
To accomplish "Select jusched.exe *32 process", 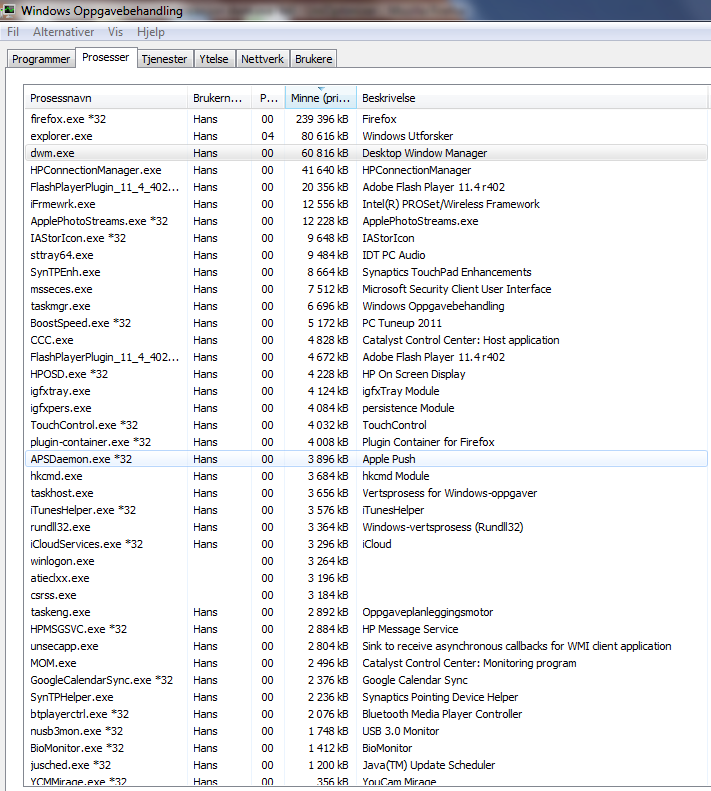I will [x=366, y=765].
